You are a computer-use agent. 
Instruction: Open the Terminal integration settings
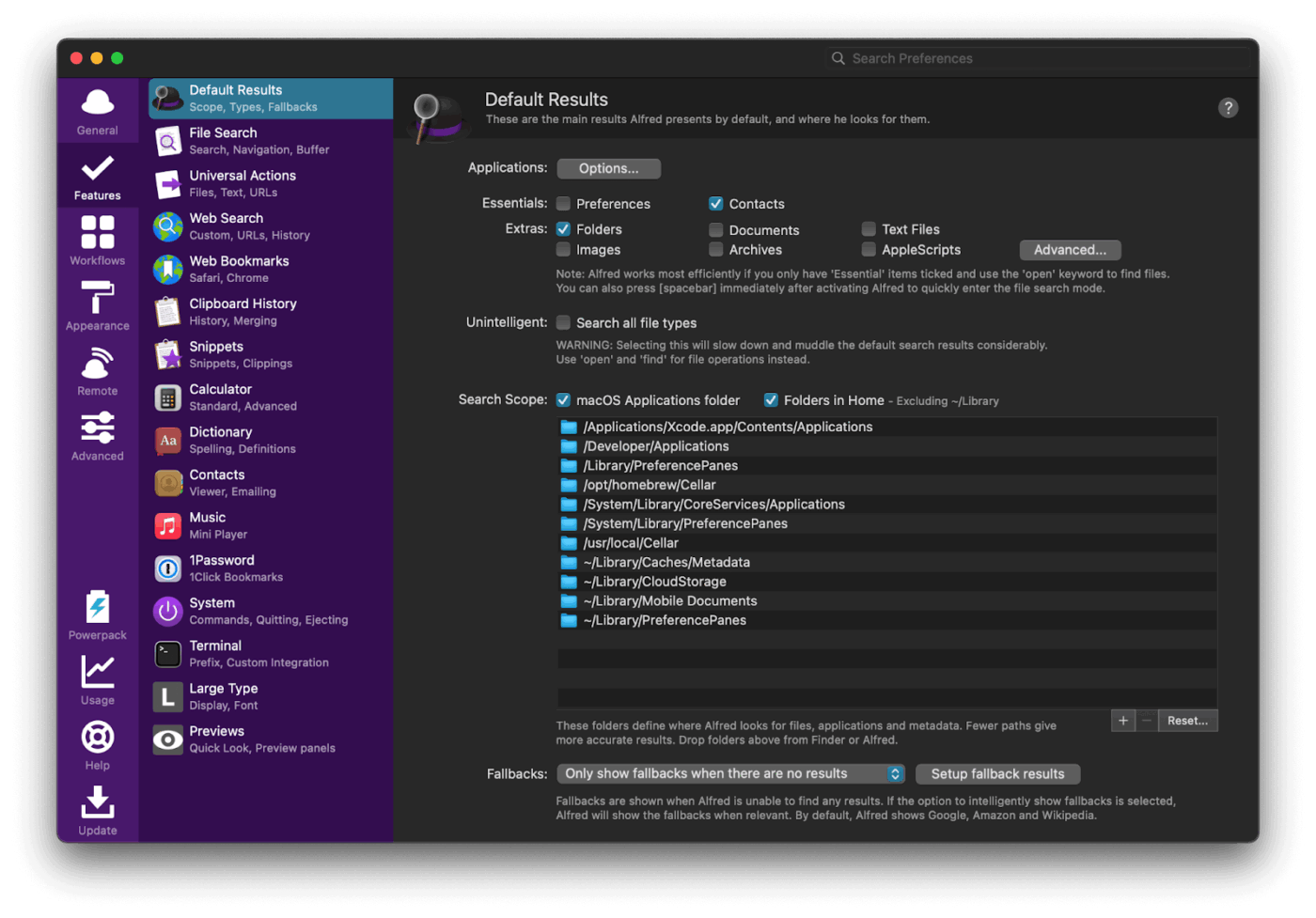(215, 653)
